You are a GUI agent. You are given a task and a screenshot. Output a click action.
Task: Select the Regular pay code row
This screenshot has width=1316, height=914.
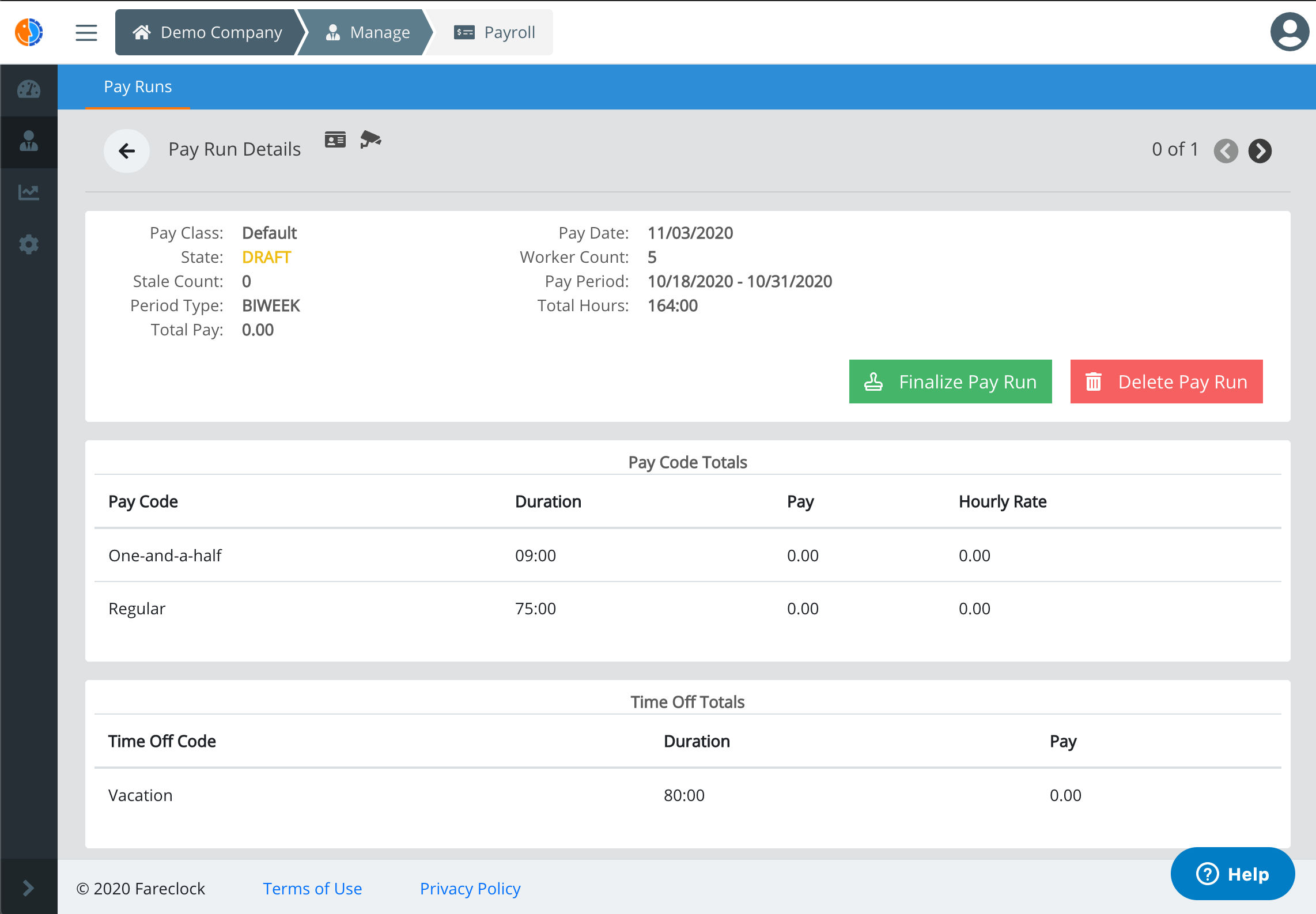pos(688,609)
